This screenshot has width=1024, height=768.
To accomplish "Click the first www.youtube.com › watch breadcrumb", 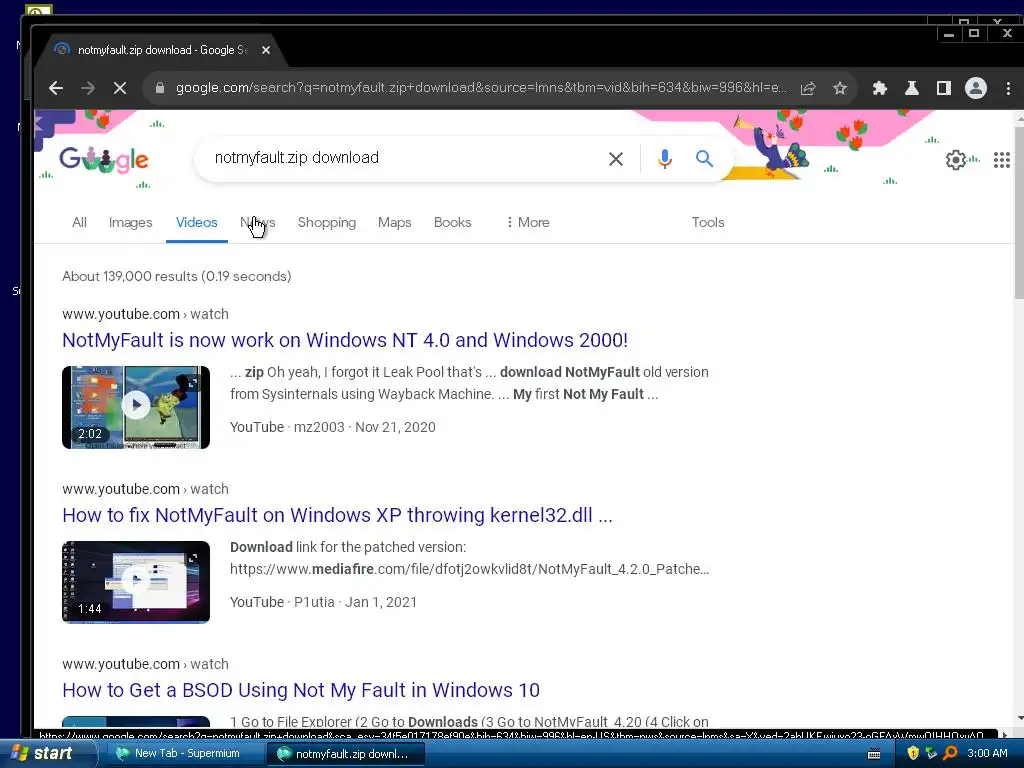I will [146, 314].
